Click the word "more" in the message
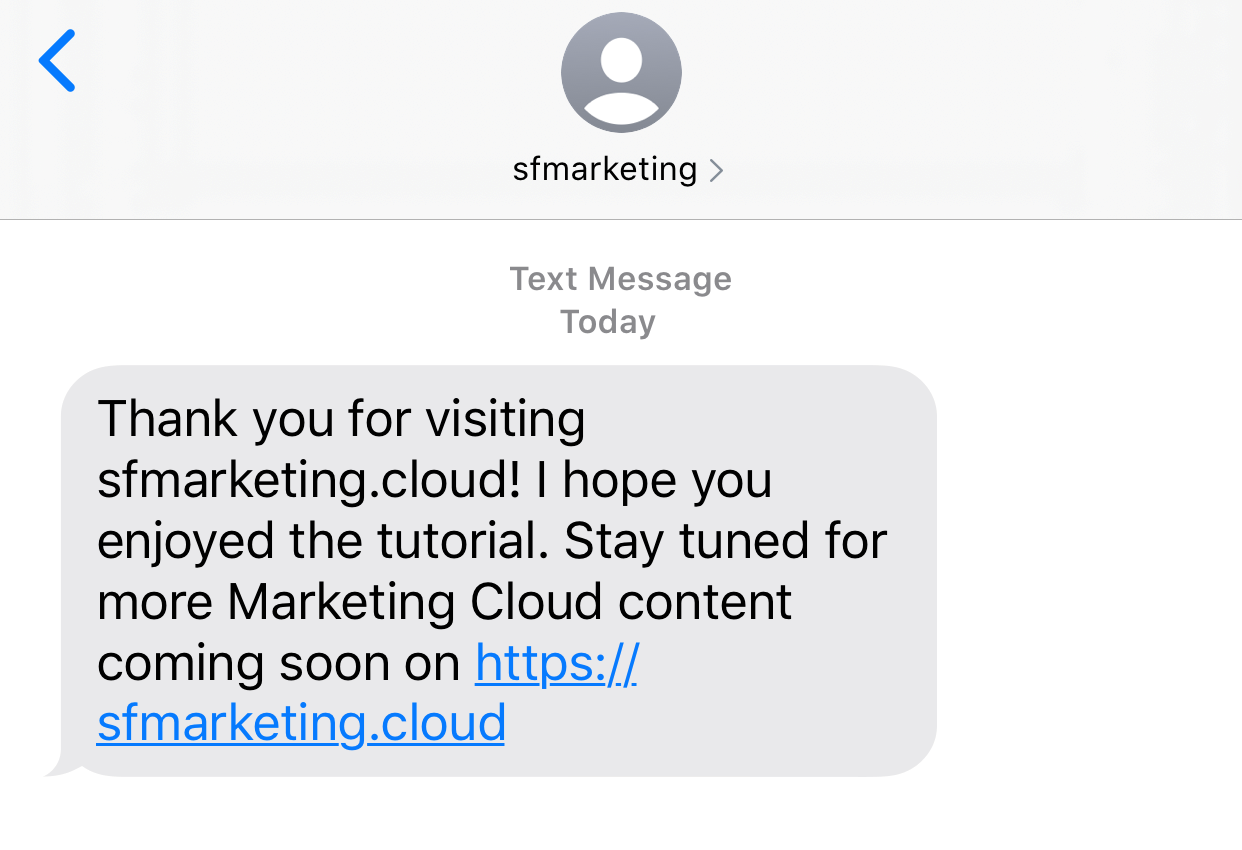The height and width of the screenshot is (850, 1242). tap(153, 602)
